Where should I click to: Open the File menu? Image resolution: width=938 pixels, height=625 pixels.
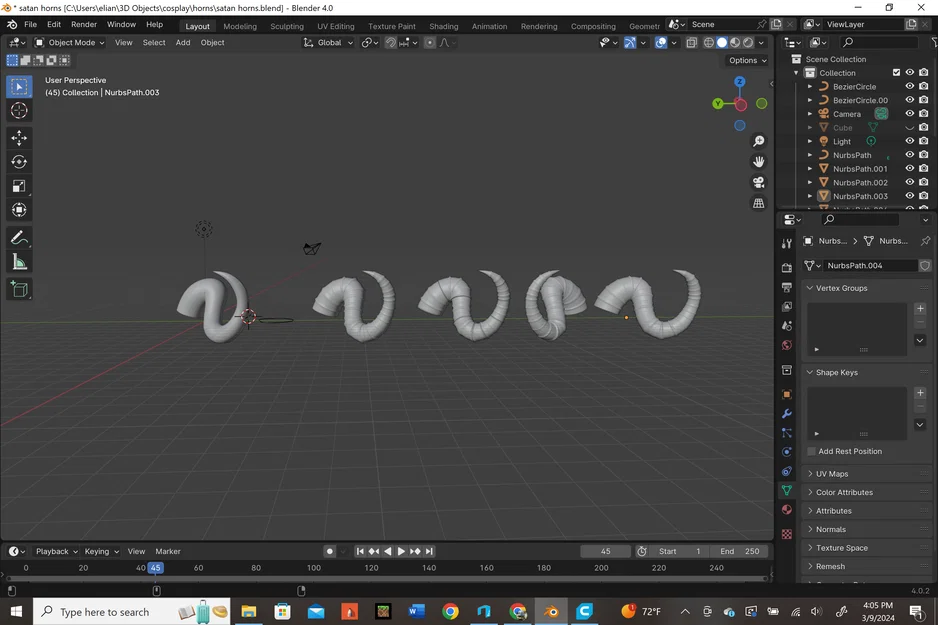click(31, 25)
